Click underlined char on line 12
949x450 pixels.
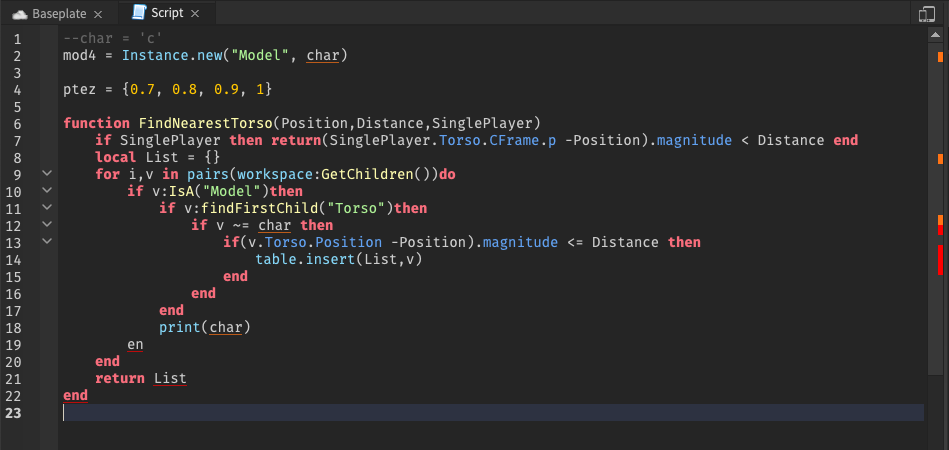[x=275, y=226]
